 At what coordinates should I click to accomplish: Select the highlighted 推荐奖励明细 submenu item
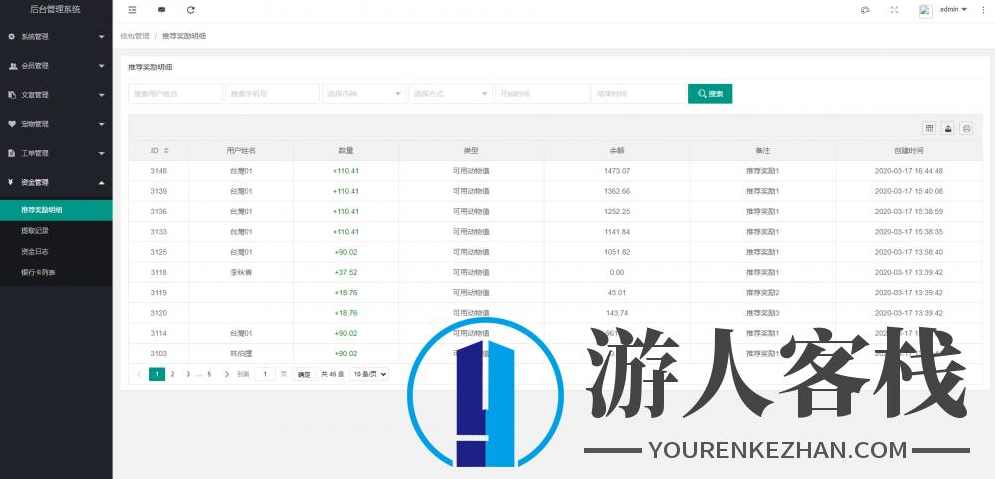click(56, 210)
